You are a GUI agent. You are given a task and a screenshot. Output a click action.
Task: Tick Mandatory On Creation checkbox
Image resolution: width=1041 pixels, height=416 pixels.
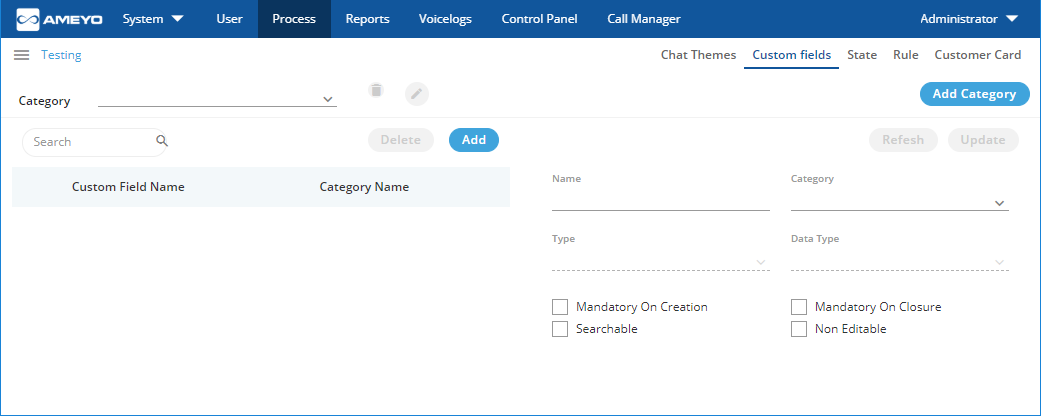(x=560, y=307)
